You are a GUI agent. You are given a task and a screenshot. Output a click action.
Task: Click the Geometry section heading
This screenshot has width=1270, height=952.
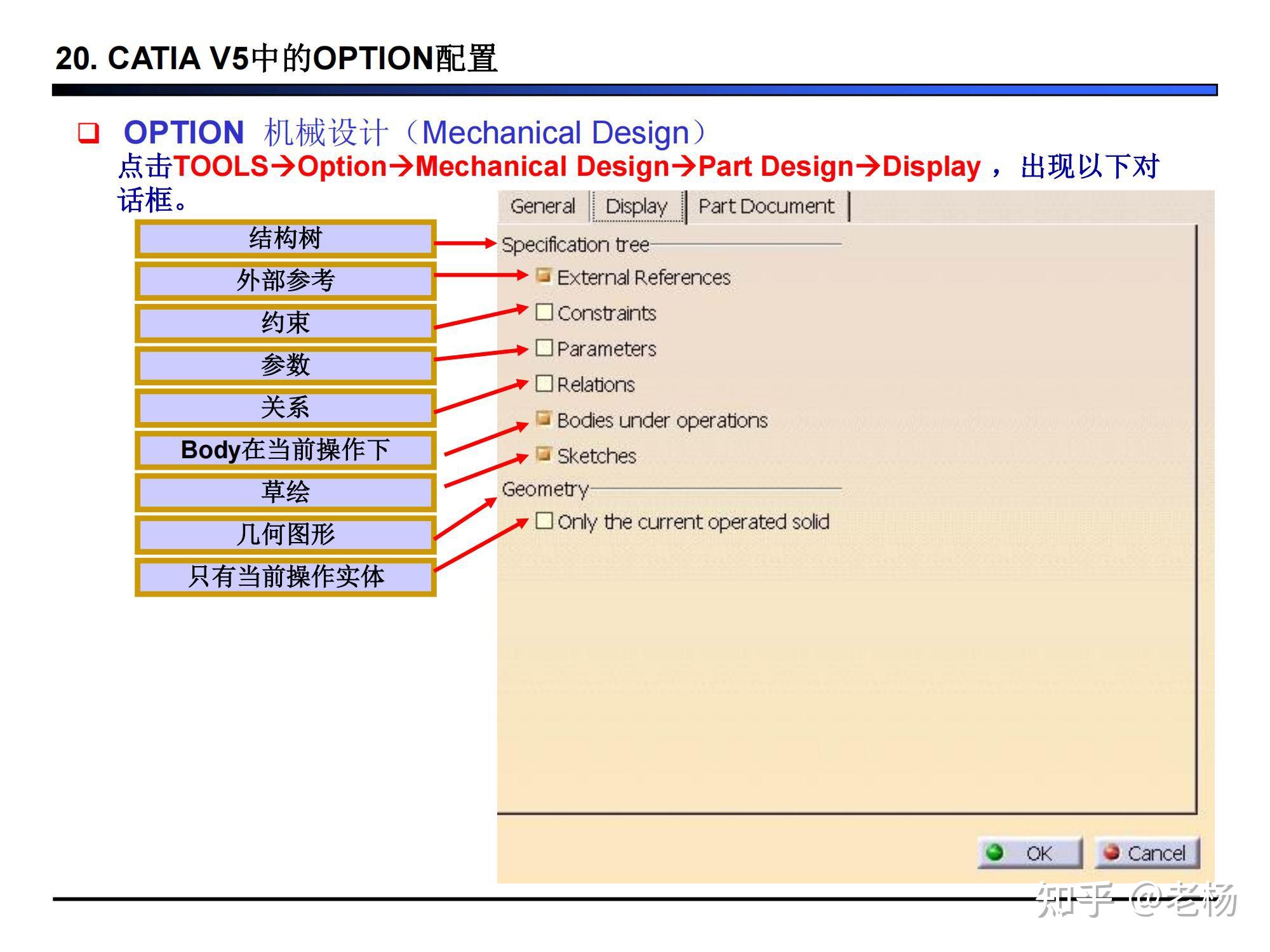point(545,489)
